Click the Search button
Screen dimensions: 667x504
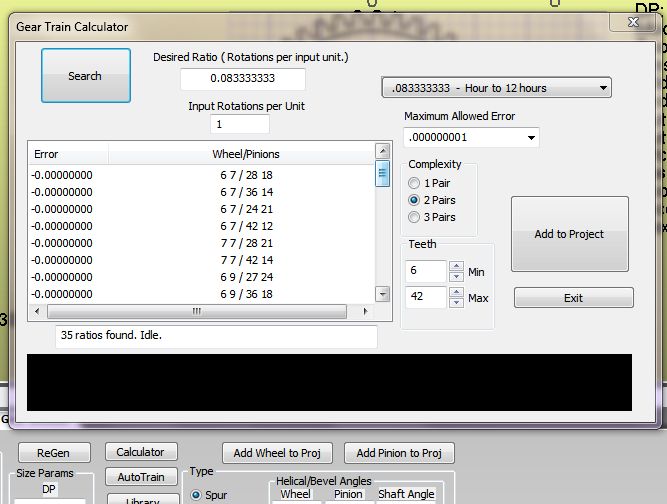85,76
